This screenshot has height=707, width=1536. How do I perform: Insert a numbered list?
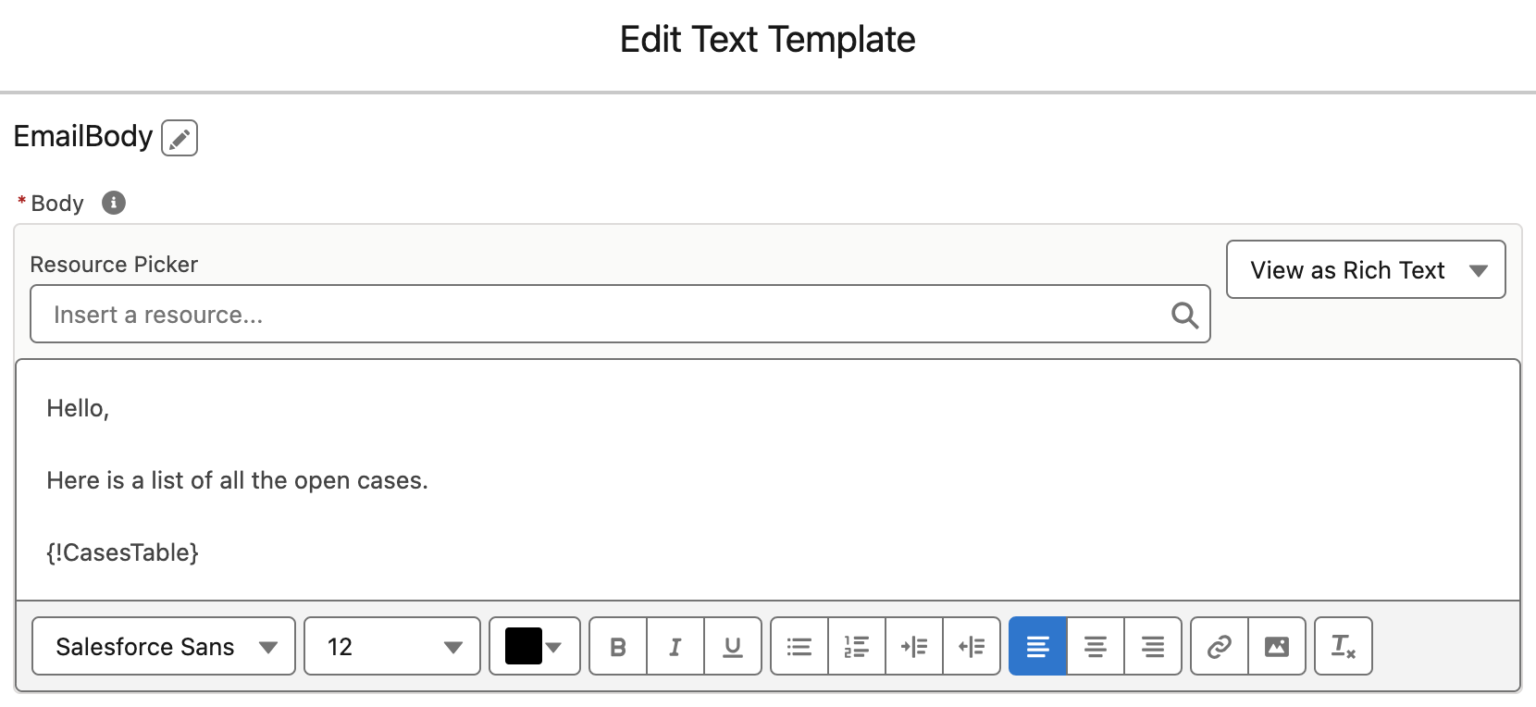click(x=856, y=646)
